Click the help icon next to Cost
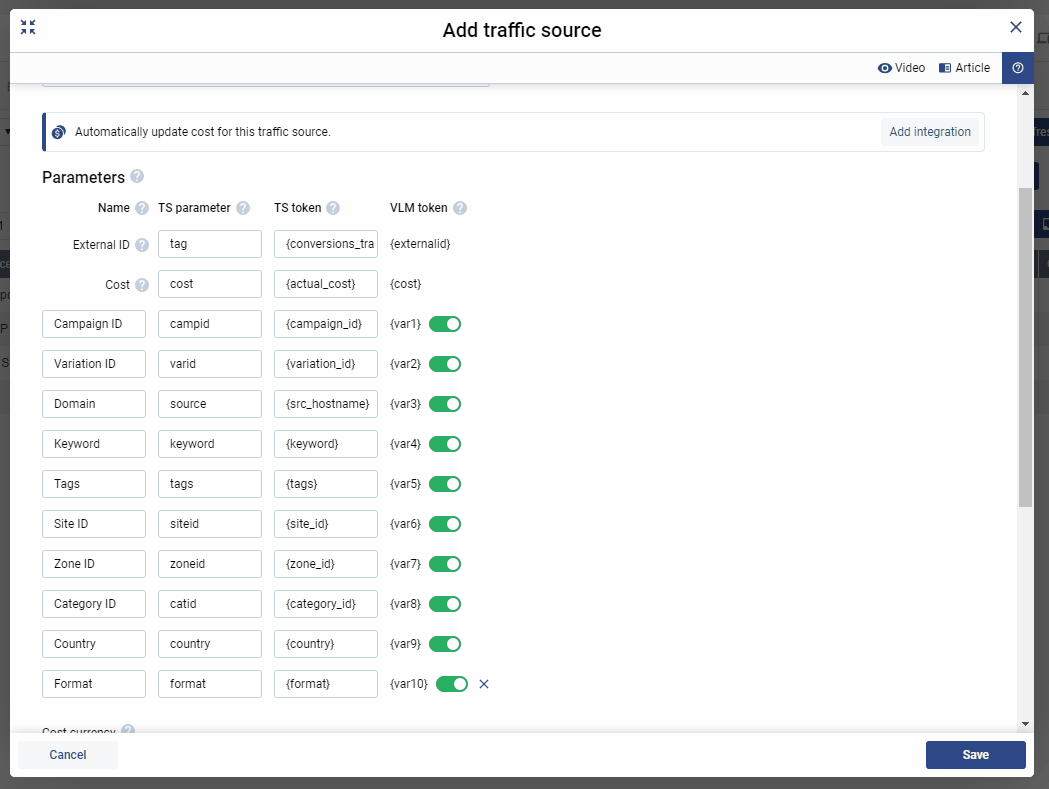 [x=142, y=284]
